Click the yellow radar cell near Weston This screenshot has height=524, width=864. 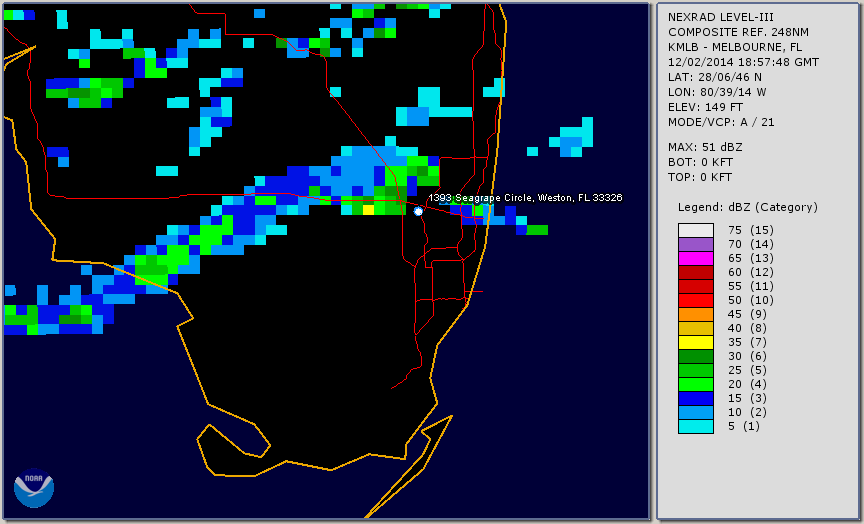pyautogui.click(x=369, y=209)
